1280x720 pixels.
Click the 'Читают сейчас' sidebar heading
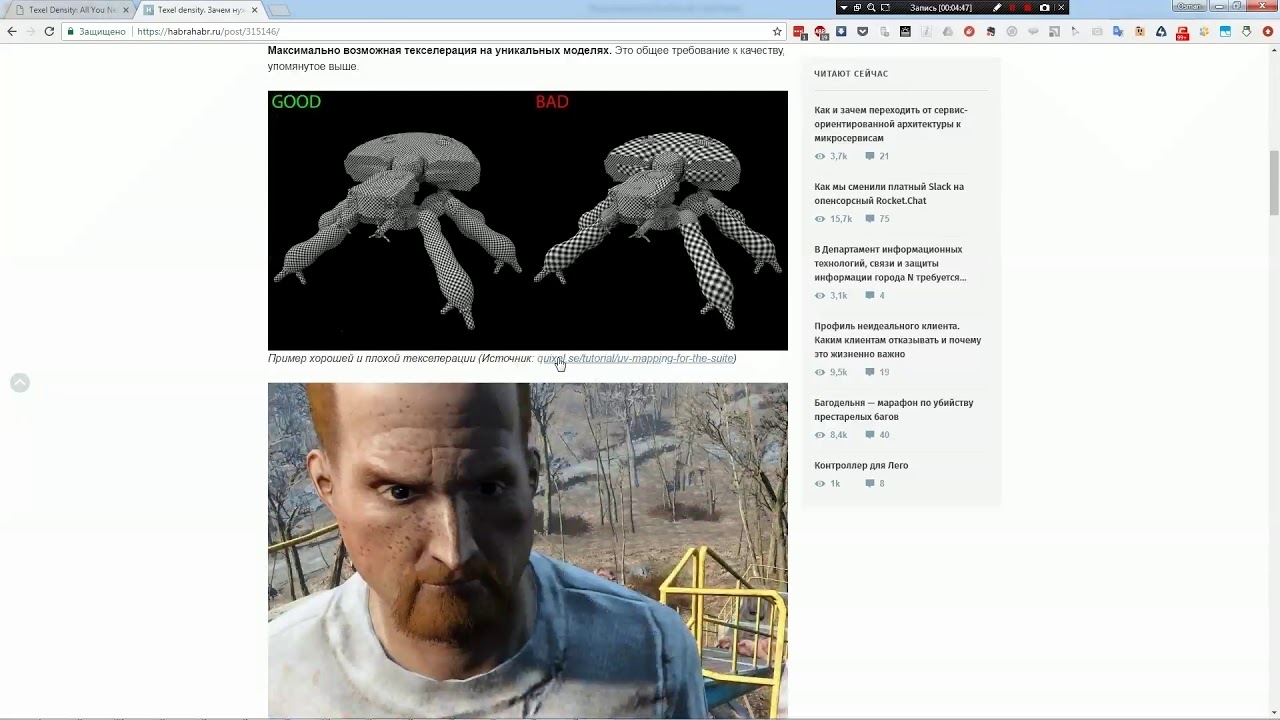pyautogui.click(x=851, y=74)
